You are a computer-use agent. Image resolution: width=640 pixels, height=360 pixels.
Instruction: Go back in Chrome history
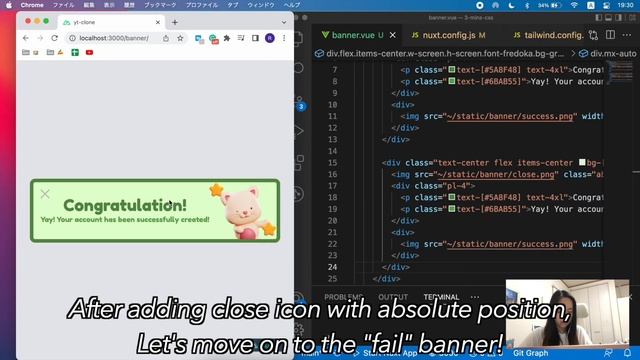click(x=26, y=38)
